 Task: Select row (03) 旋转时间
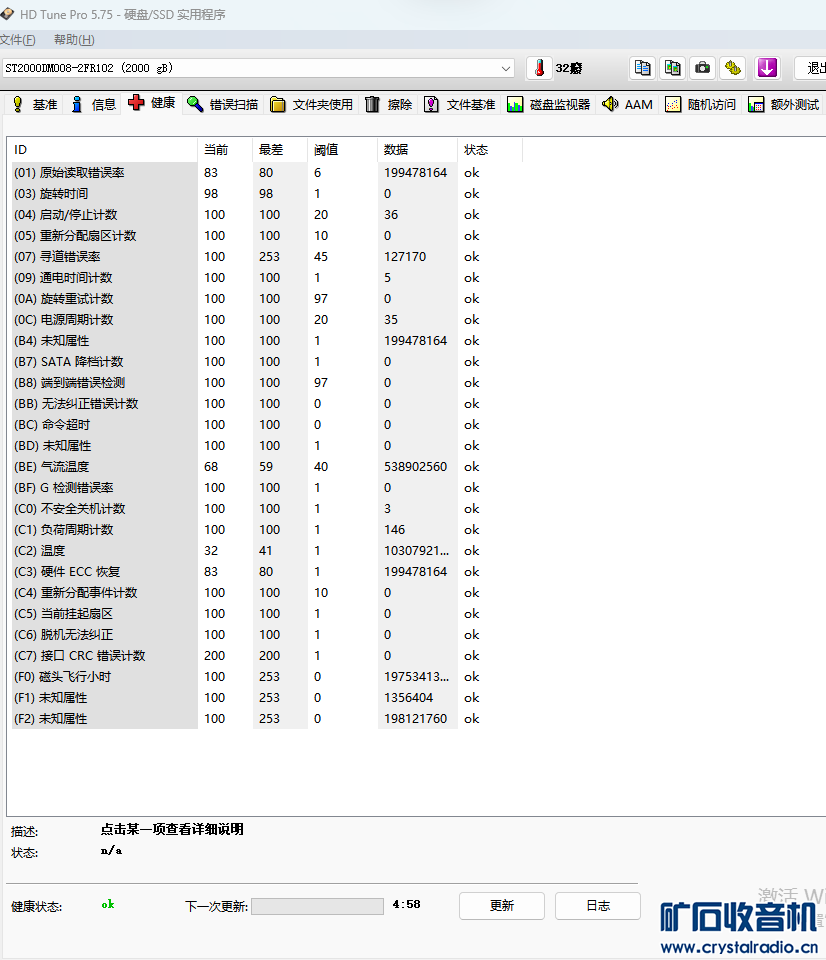pos(265,193)
